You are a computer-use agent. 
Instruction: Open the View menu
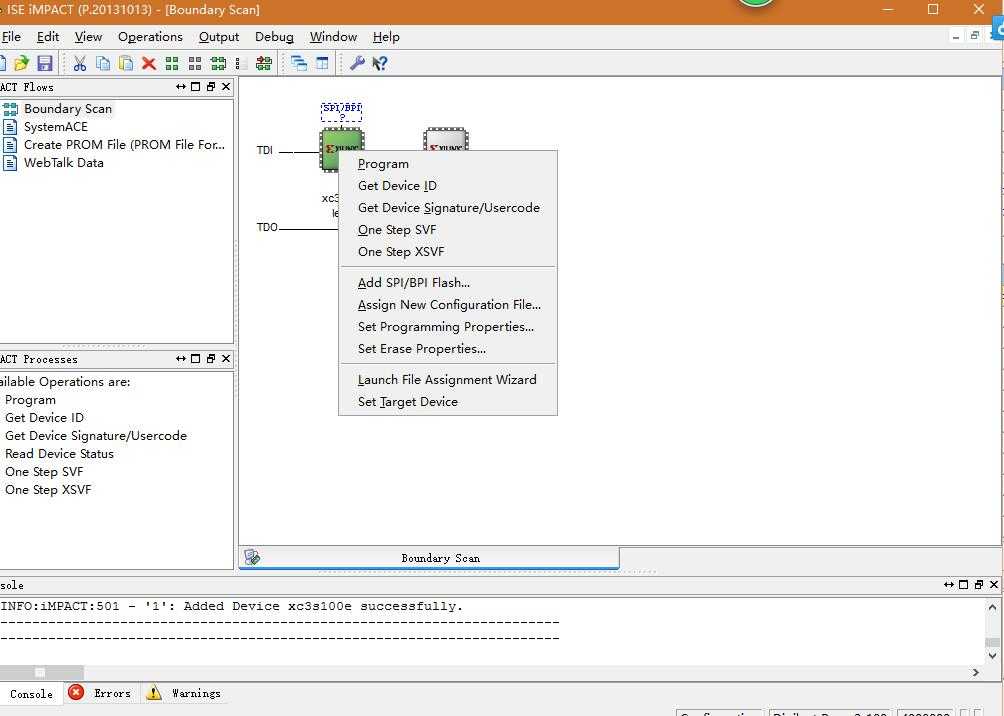pos(88,37)
